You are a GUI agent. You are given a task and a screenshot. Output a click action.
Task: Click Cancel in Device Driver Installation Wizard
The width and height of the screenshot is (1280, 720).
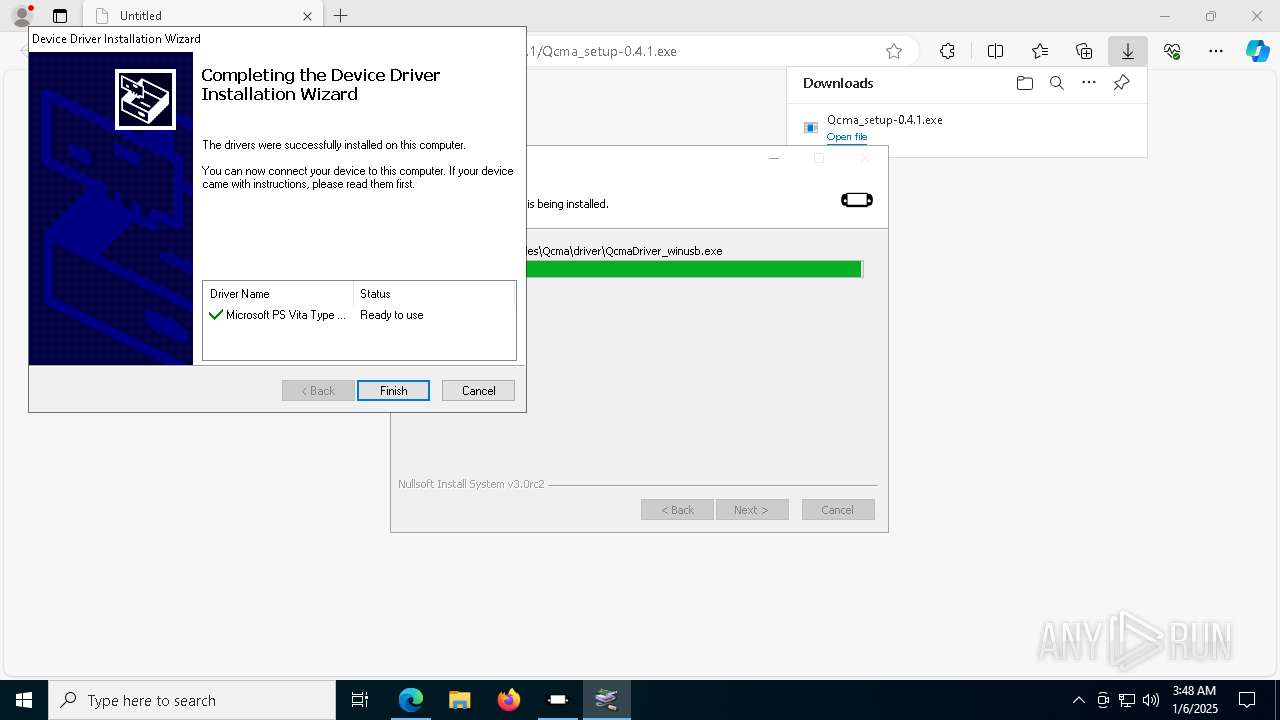tap(478, 391)
